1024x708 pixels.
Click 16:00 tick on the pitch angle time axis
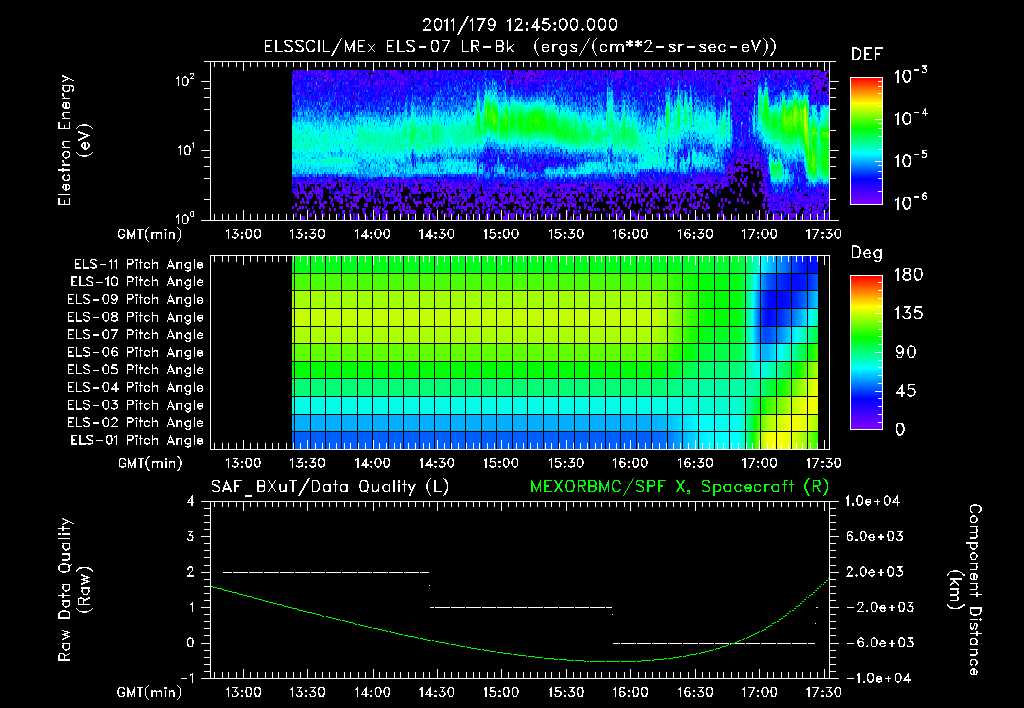click(630, 463)
